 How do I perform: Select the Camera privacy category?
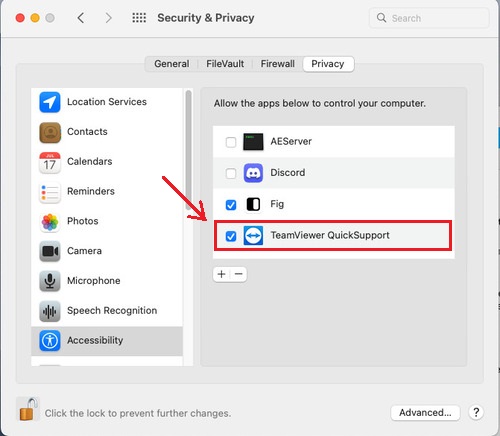click(x=107, y=251)
